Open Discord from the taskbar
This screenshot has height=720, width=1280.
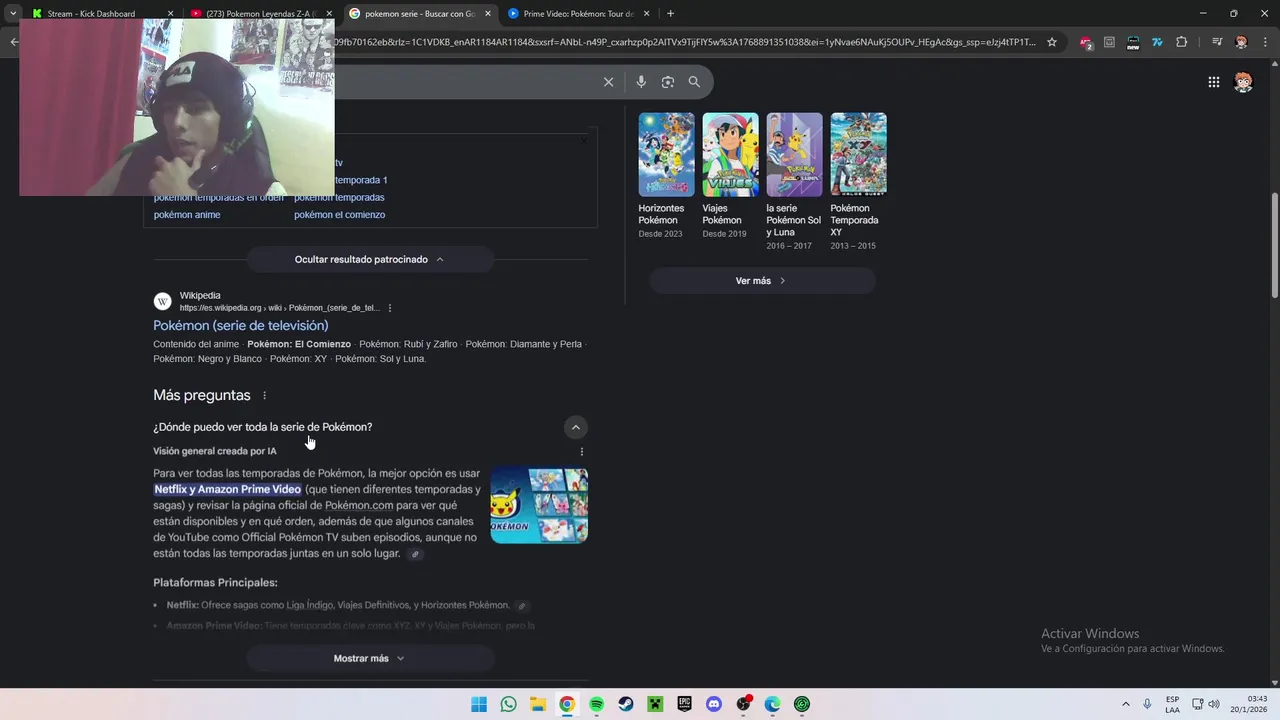coord(714,704)
